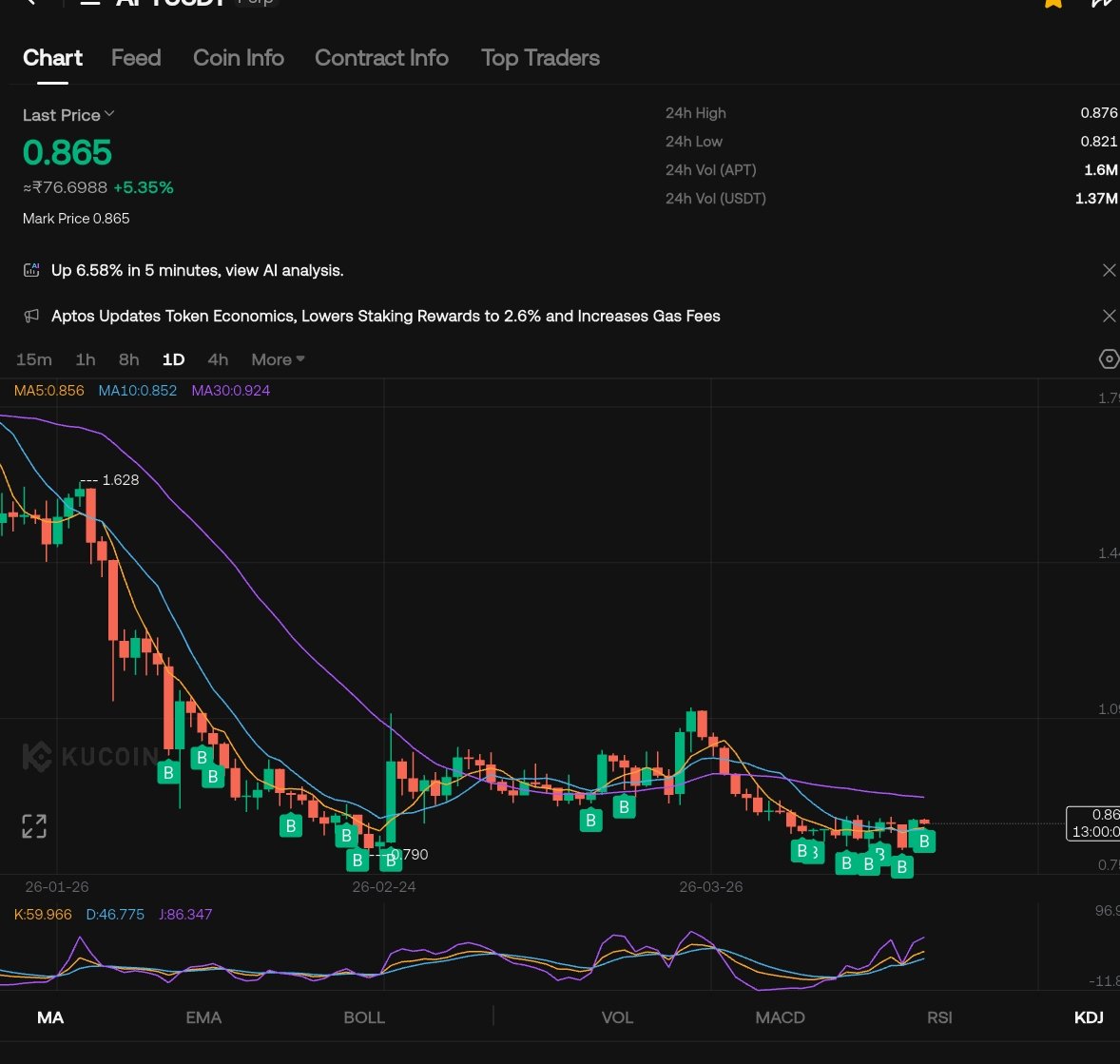This screenshot has height=1064, width=1120.
Task: Click the J:86.347 KDJ value
Action: point(185,914)
